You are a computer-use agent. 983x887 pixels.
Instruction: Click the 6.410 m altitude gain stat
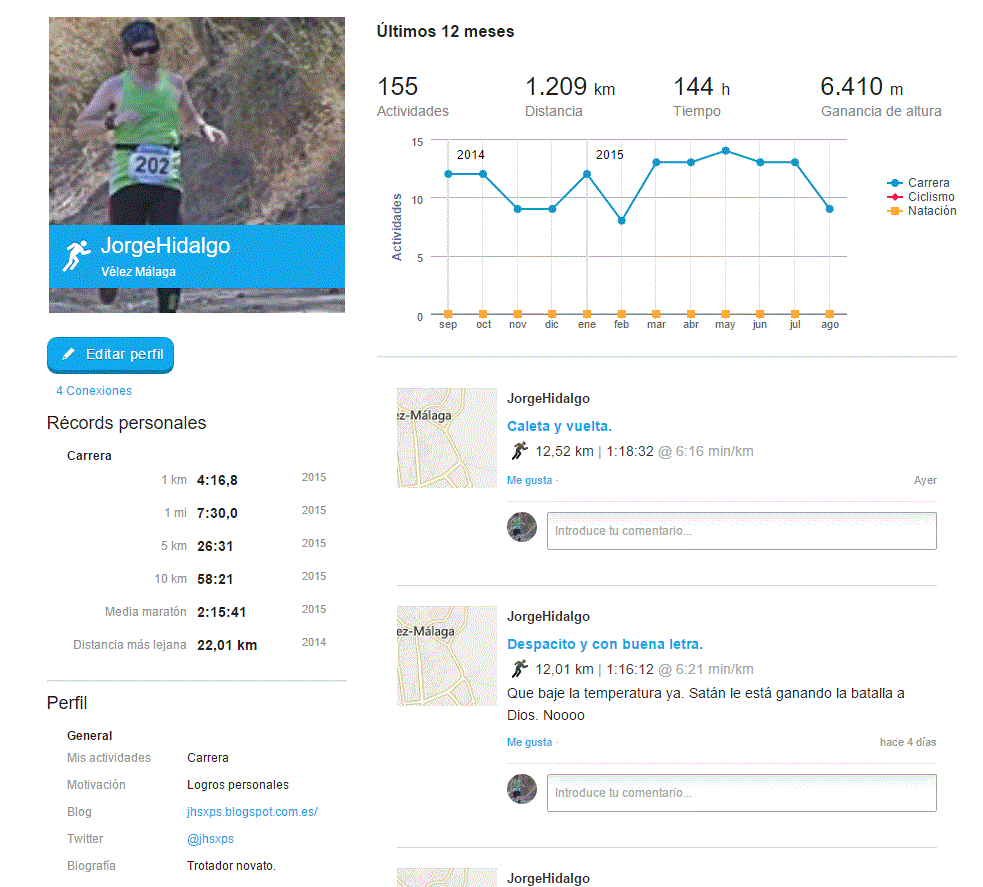tap(881, 97)
